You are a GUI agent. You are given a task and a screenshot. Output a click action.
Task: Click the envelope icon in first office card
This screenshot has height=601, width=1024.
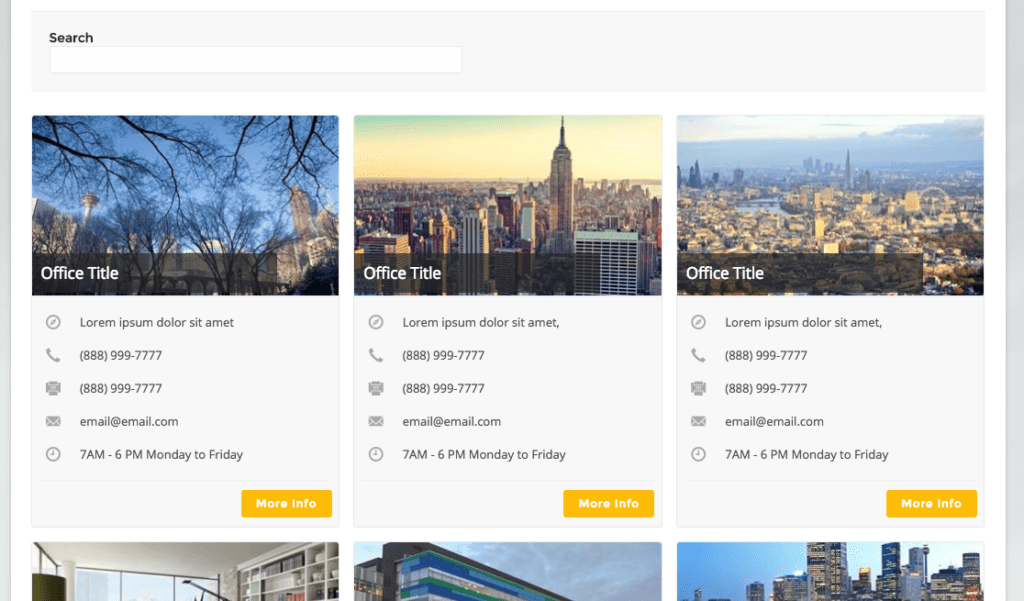[x=53, y=421]
